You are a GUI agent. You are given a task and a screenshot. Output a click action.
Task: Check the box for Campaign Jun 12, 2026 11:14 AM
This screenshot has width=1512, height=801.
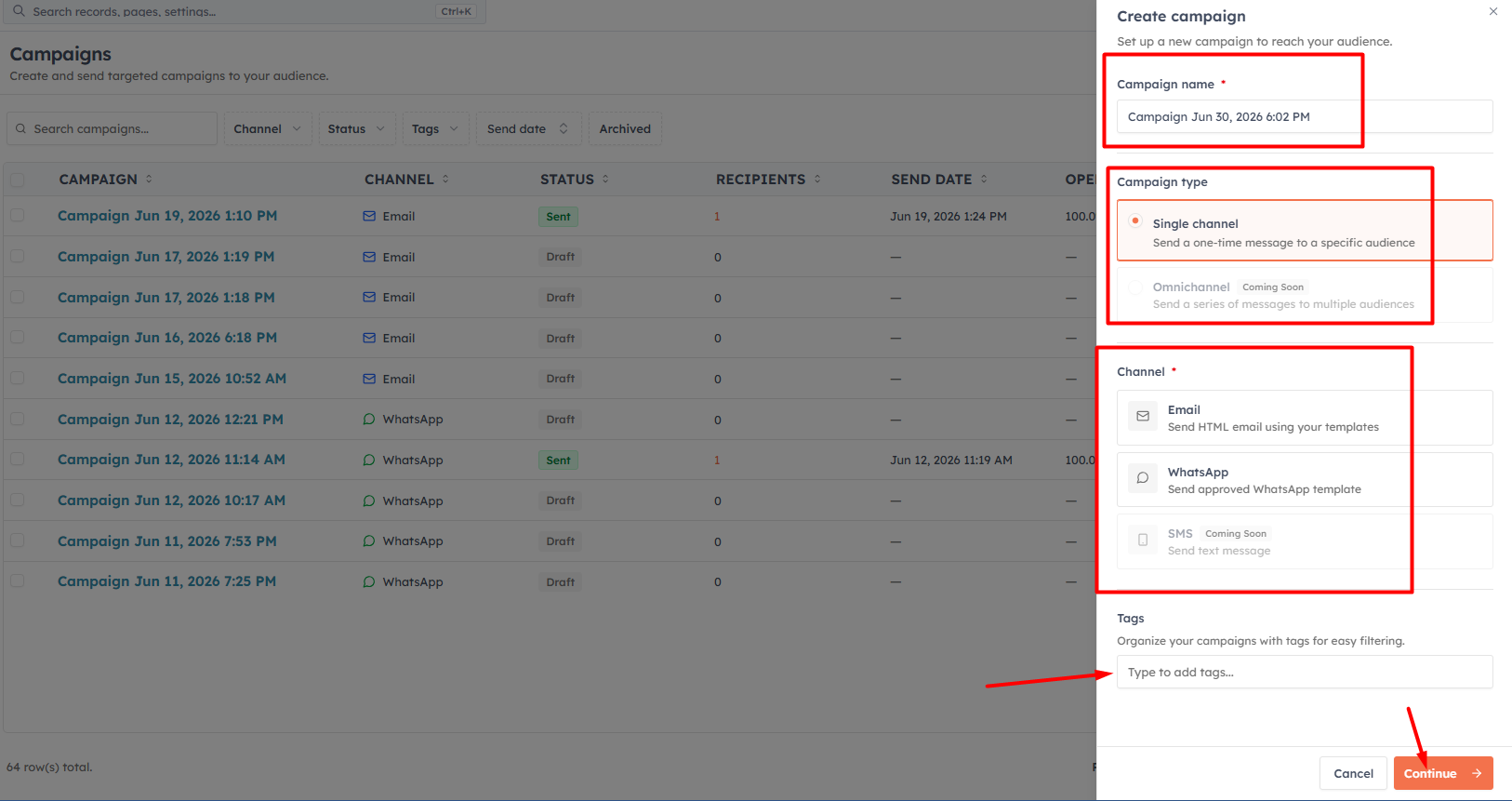(x=18, y=460)
